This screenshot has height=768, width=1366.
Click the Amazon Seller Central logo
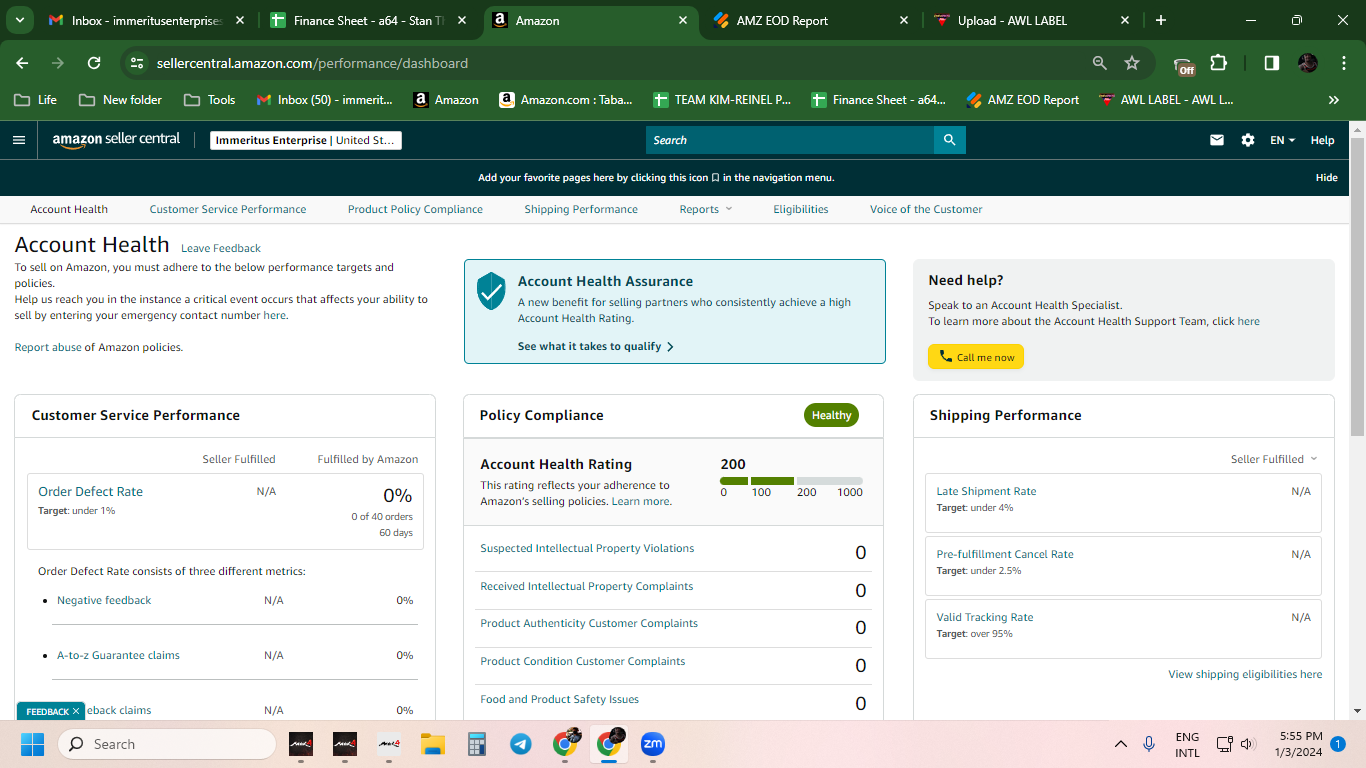(x=116, y=140)
